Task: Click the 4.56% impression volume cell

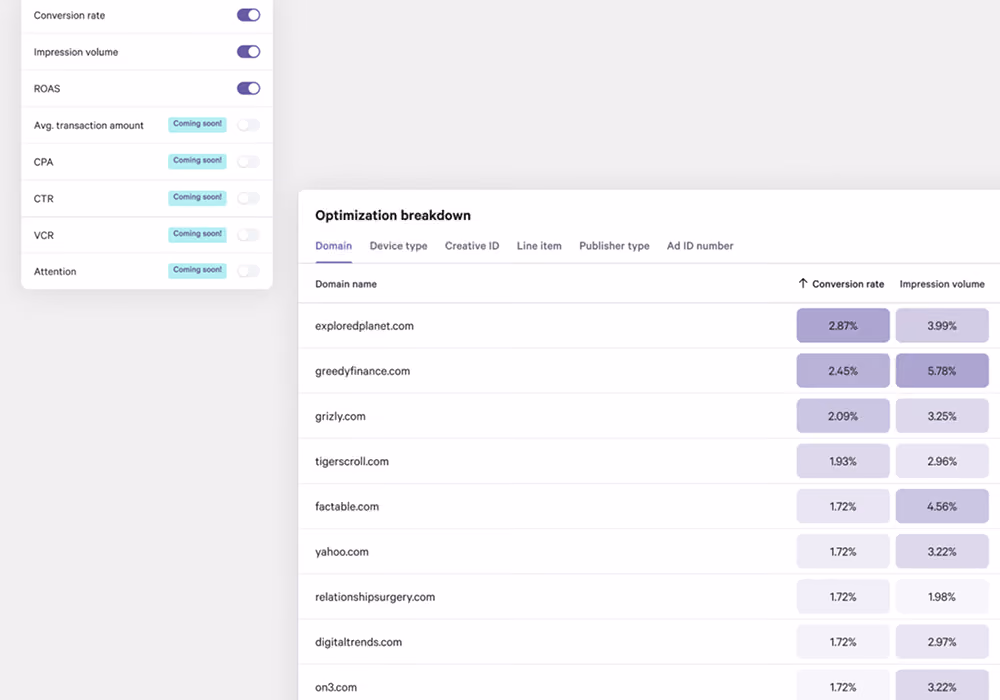Action: [942, 506]
